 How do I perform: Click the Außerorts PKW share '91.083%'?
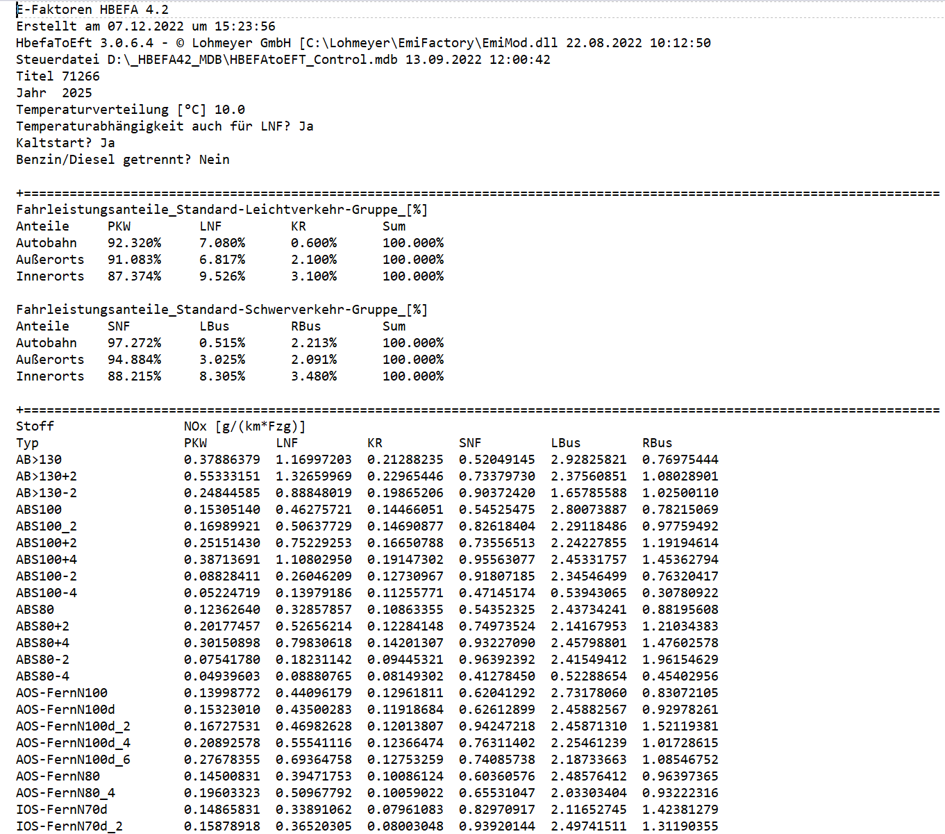point(134,260)
